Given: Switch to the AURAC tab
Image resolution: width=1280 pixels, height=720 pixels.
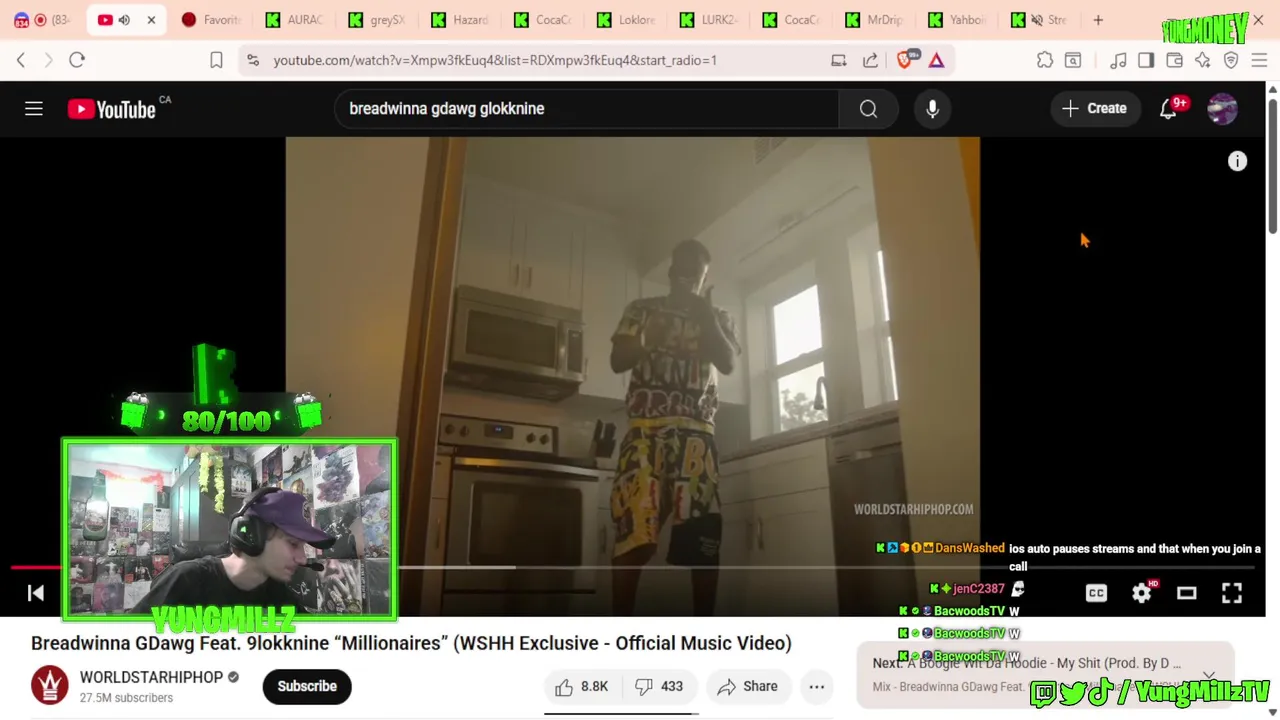Looking at the screenshot, I should point(295,20).
